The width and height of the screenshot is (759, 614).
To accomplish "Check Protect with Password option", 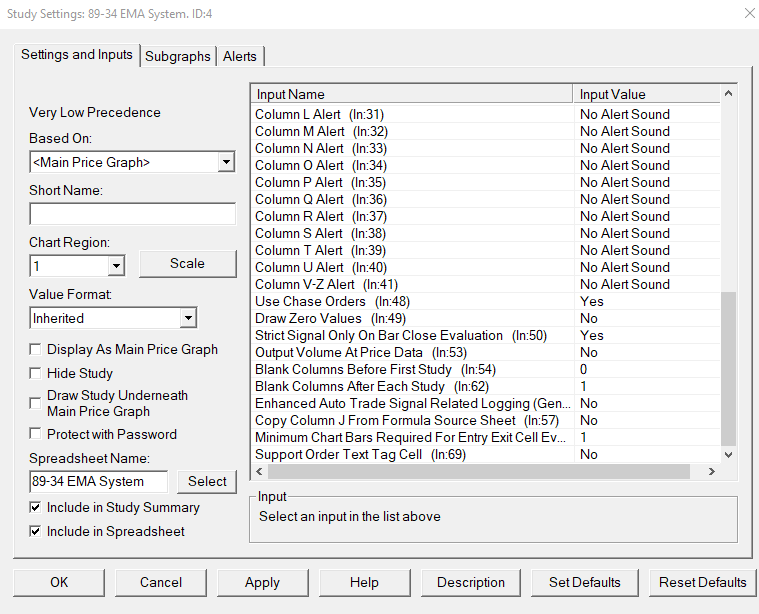I will tap(37, 434).
